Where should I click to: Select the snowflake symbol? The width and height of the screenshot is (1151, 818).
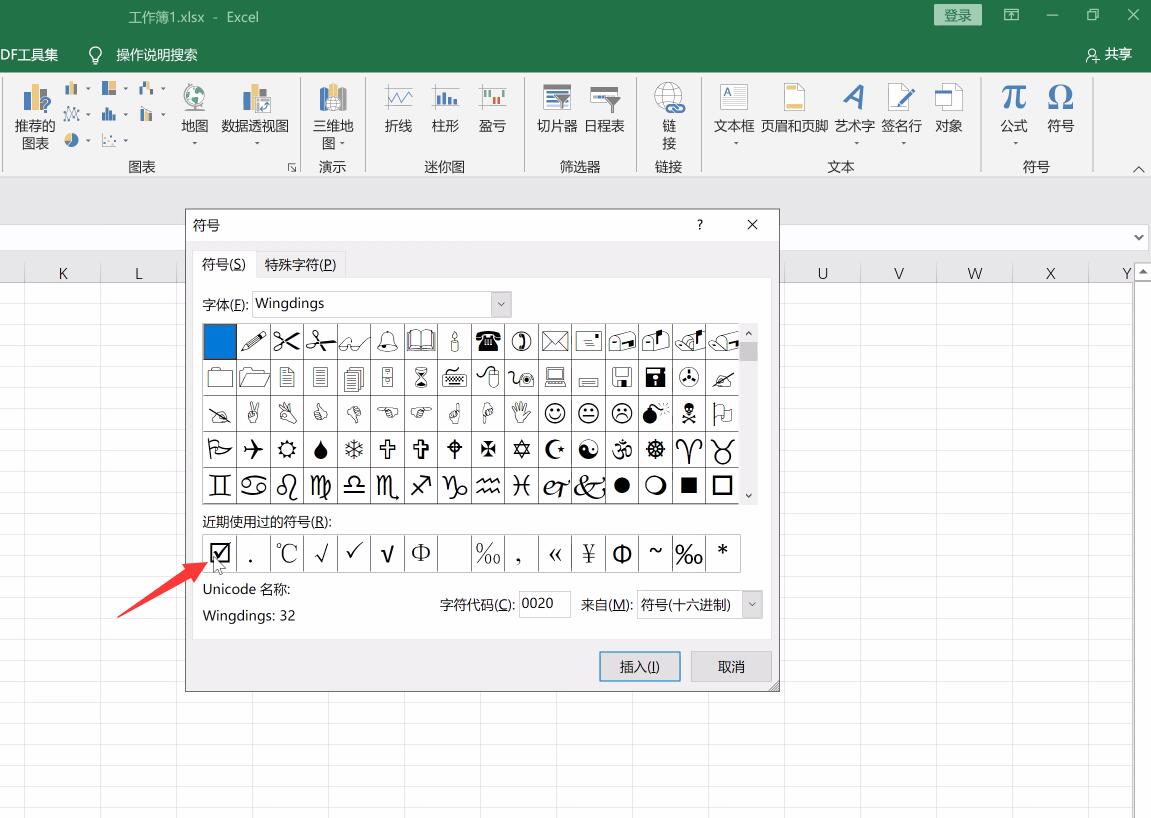(x=354, y=449)
